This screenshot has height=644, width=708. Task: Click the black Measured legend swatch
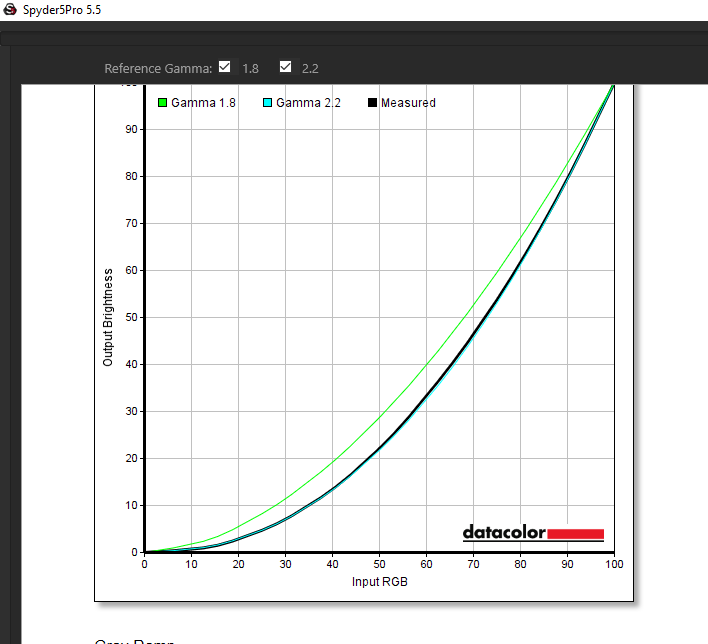pos(373,102)
